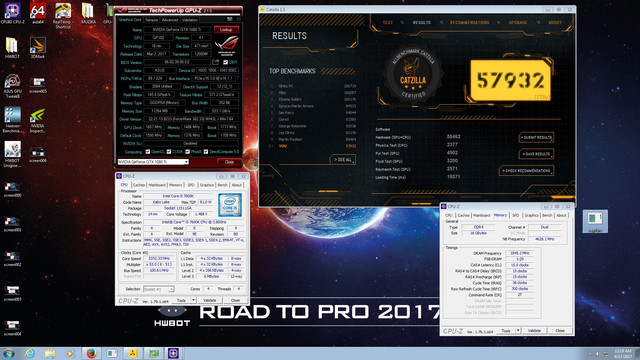Screen dimensions: 640x360
Task: Switch to the Sensors tab in GPU-Z
Action: point(151,20)
